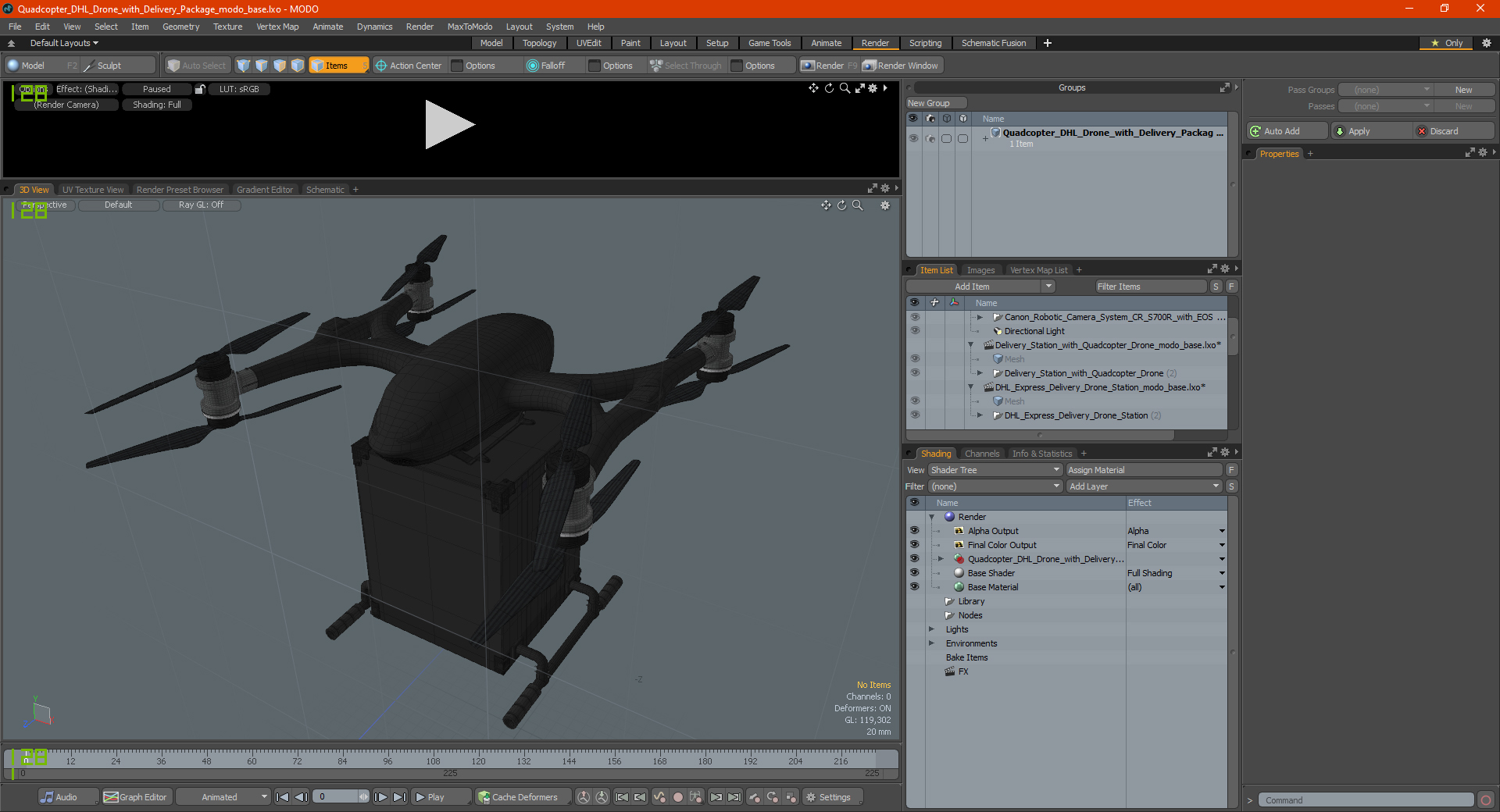This screenshot has width=1500, height=812.
Task: Select Polygons selection mode icon
Action: click(x=280, y=66)
